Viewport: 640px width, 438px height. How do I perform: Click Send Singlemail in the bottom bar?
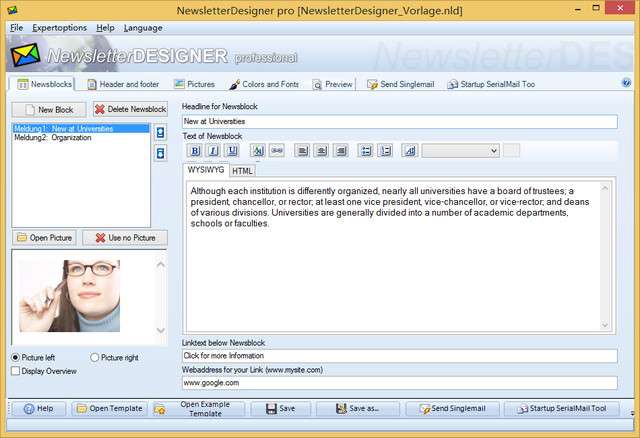pyautogui.click(x=452, y=408)
